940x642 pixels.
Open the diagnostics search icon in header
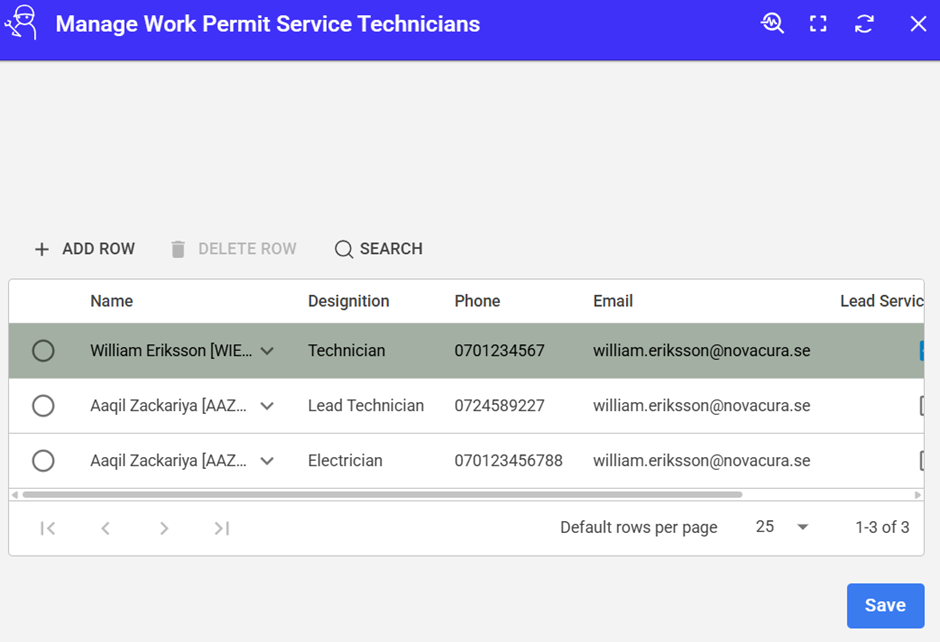click(772, 24)
